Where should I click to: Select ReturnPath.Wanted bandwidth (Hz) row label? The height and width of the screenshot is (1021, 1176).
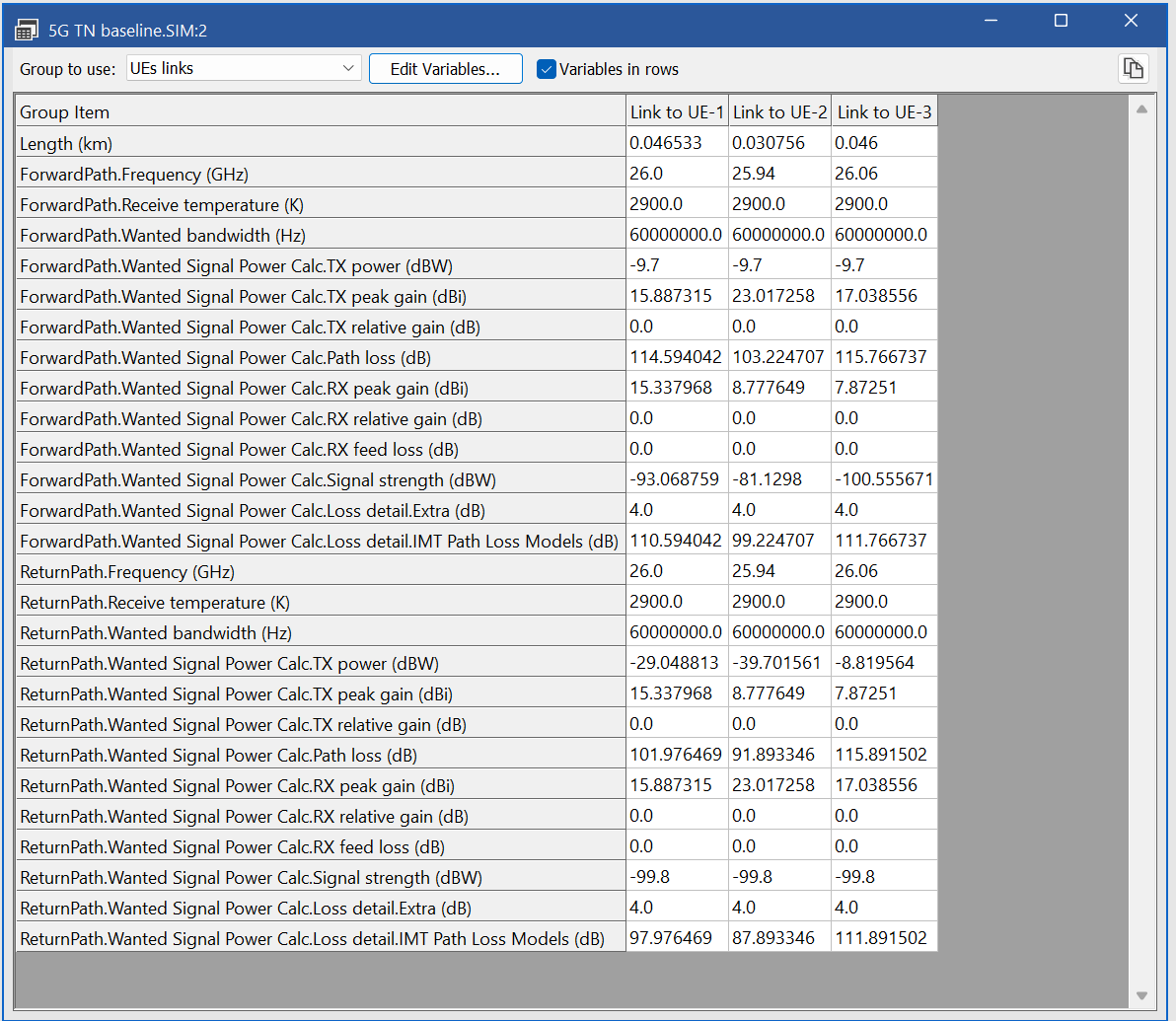pos(321,633)
